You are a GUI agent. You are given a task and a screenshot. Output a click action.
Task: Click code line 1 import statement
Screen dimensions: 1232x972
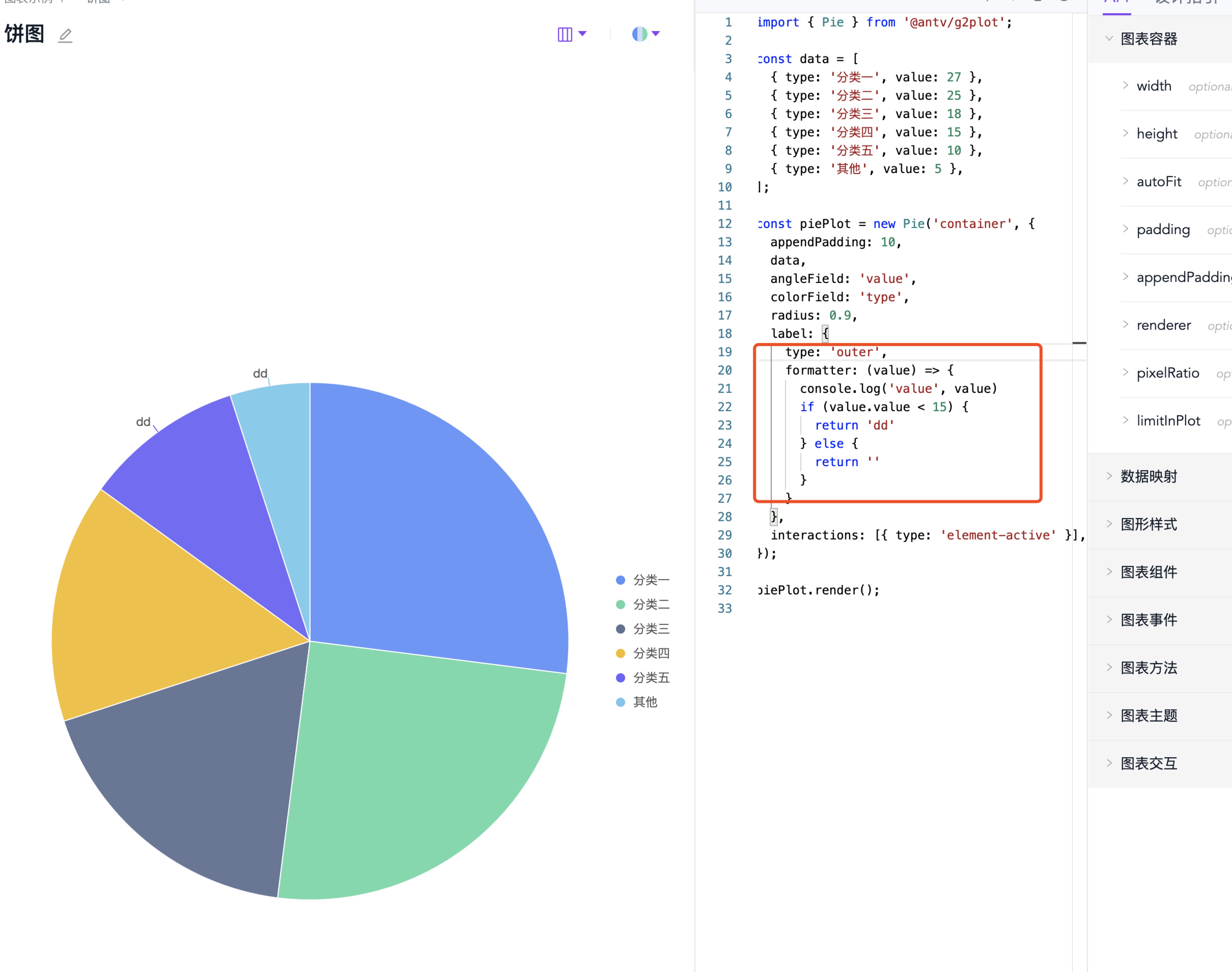[885, 22]
